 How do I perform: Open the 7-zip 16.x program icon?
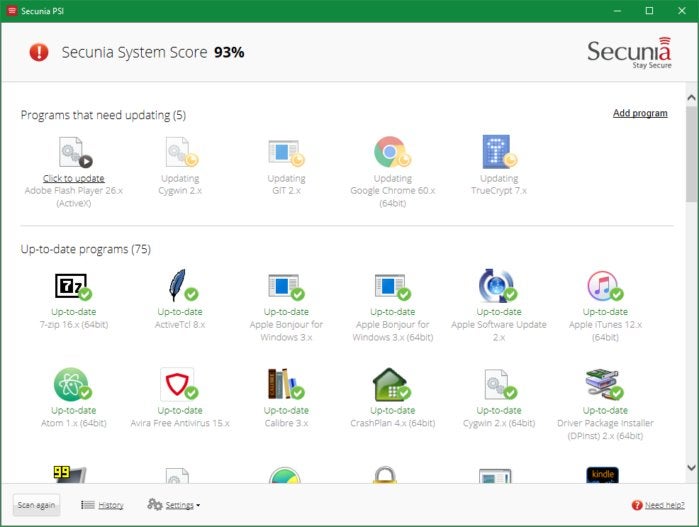coord(73,286)
